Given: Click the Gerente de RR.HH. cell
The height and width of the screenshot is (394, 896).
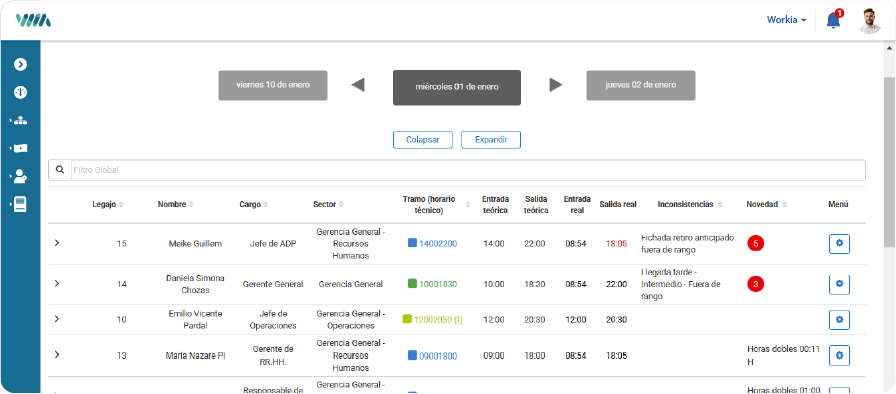Looking at the screenshot, I should pyautogui.click(x=273, y=355).
